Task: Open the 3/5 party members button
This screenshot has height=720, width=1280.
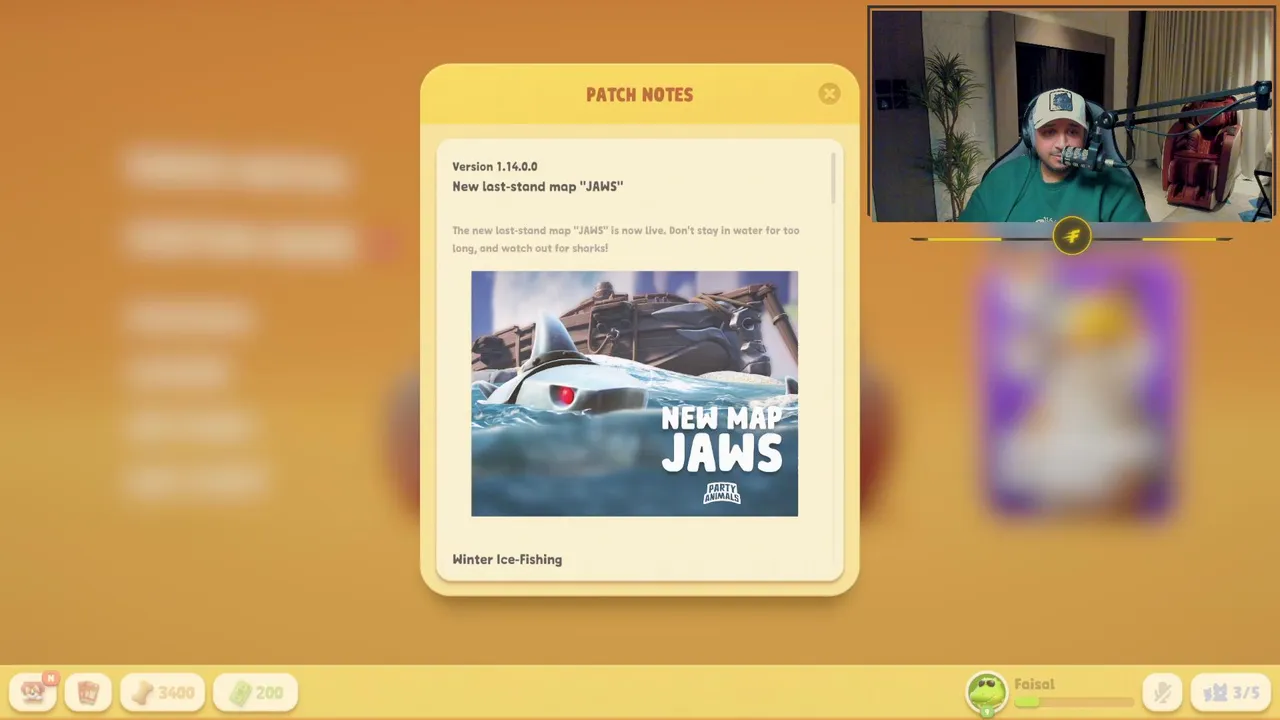Action: (x=1231, y=692)
